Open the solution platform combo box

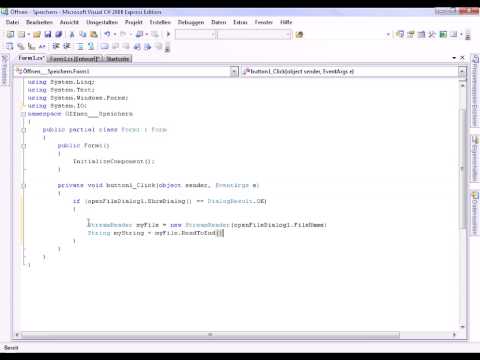click(x=254, y=34)
